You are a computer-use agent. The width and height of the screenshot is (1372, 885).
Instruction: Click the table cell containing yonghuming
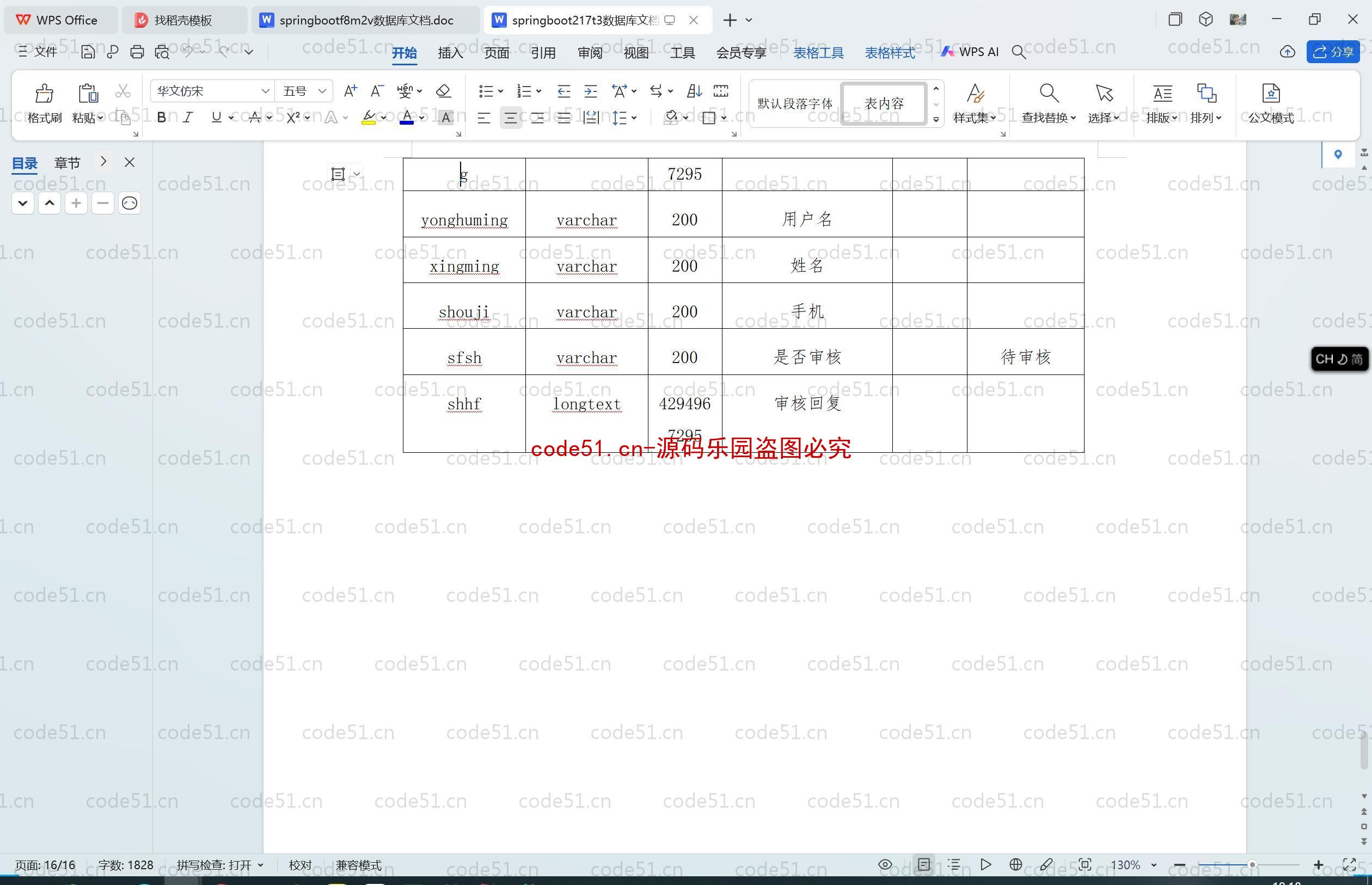click(464, 214)
